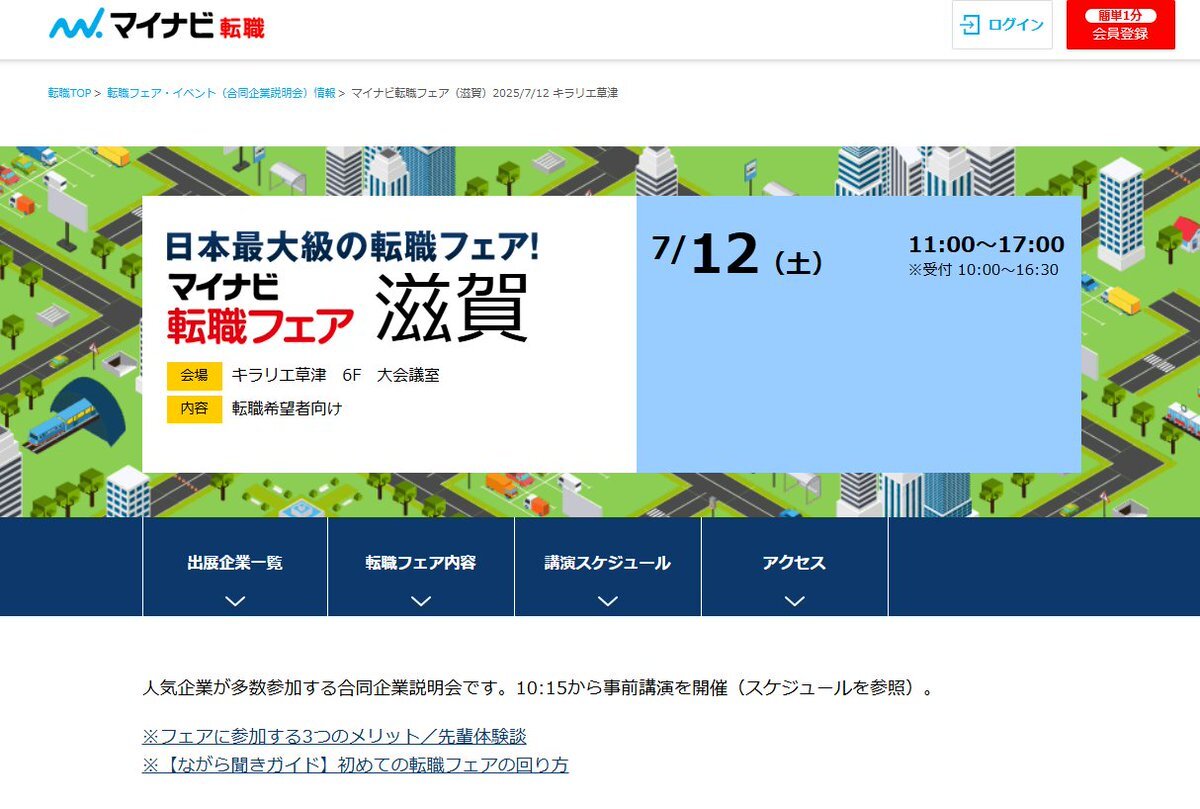
Task: Select the アクセス tab
Action: point(795,566)
